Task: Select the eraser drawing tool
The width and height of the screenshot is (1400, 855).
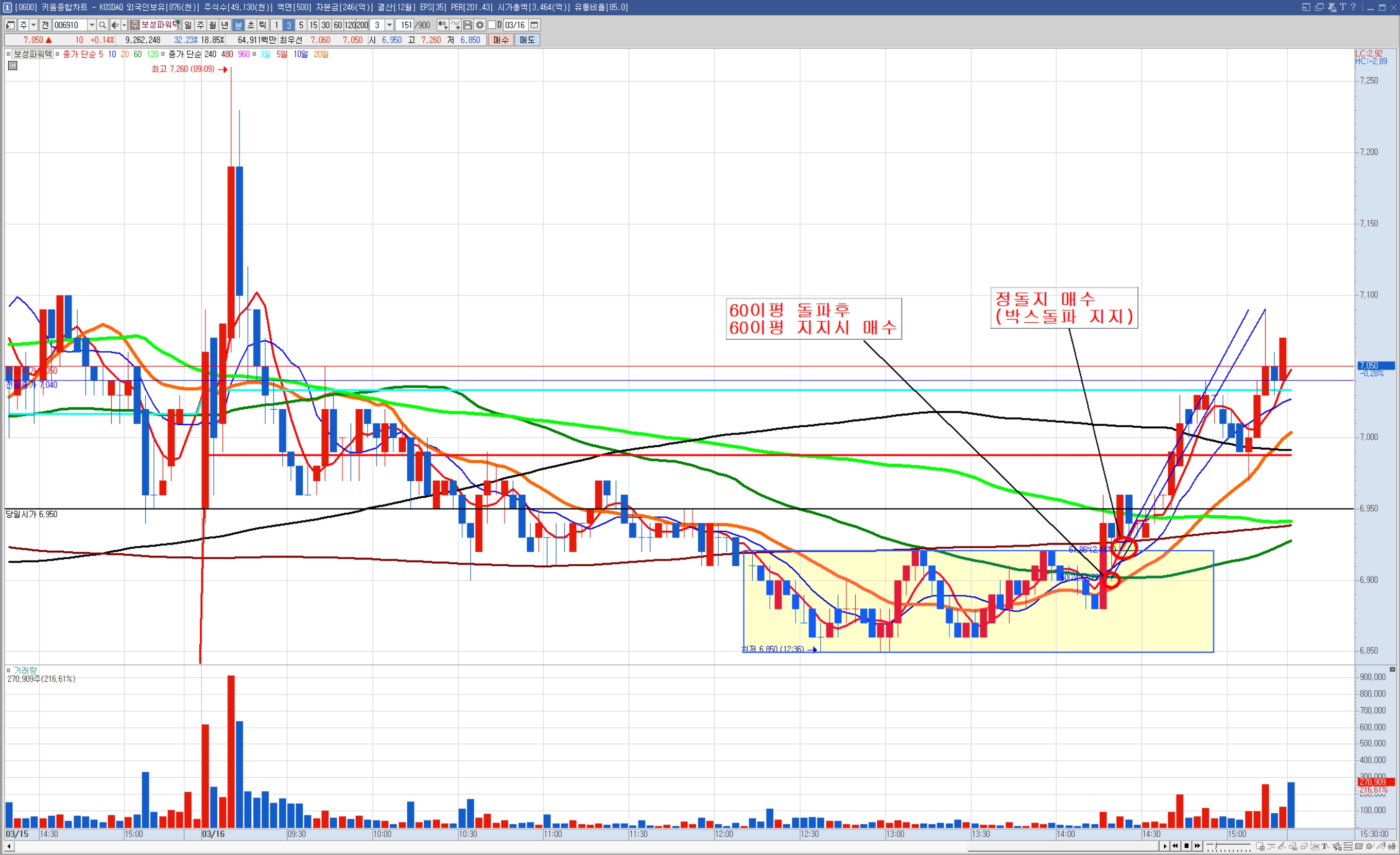Action: click(x=1304, y=846)
